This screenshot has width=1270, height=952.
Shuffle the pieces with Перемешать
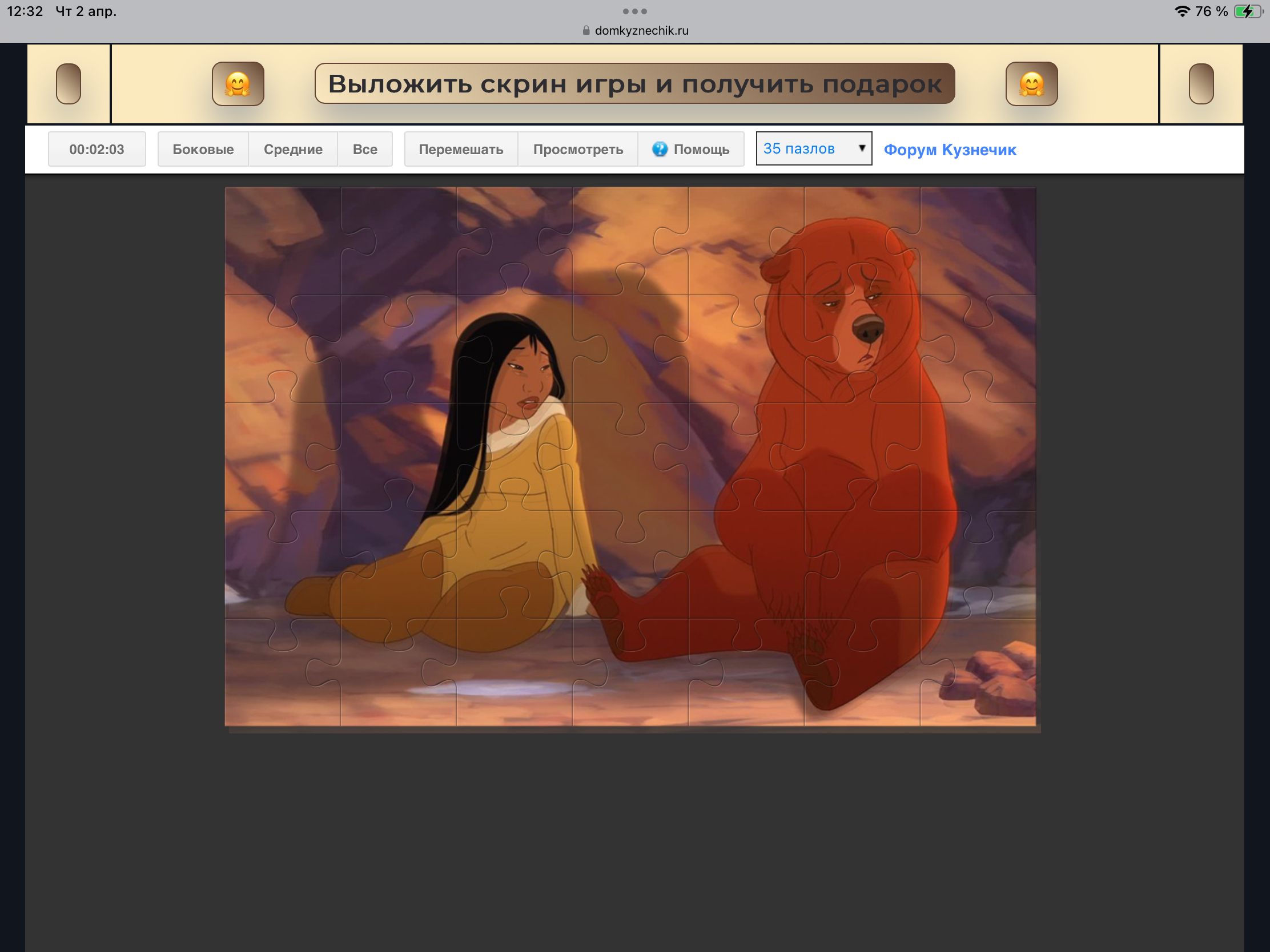tap(460, 149)
